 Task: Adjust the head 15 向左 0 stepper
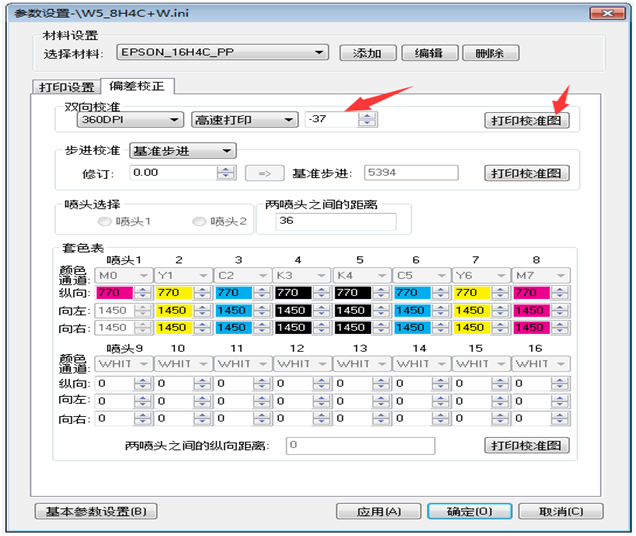[x=501, y=401]
